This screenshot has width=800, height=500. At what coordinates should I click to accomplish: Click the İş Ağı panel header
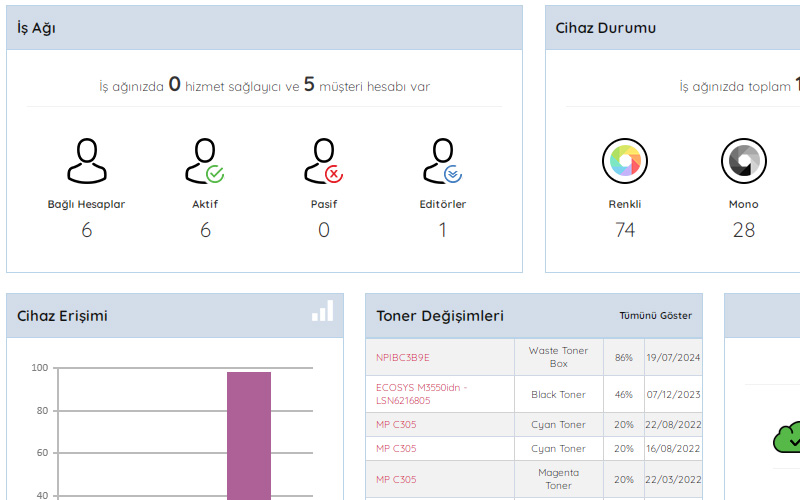coord(264,28)
